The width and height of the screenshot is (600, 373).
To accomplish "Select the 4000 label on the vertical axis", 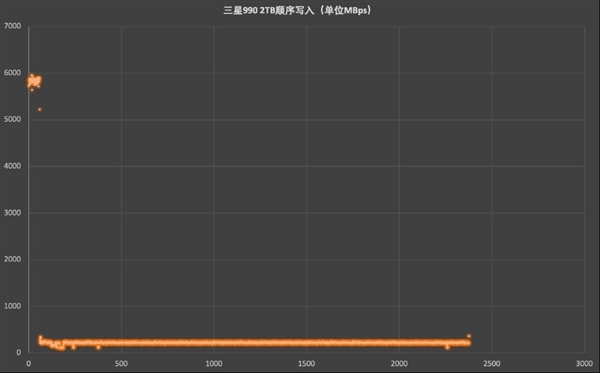I will click(x=12, y=166).
